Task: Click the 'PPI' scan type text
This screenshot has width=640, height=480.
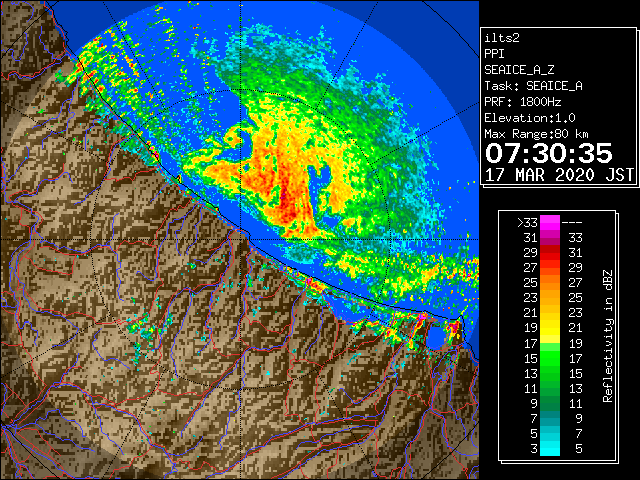Action: [494, 54]
